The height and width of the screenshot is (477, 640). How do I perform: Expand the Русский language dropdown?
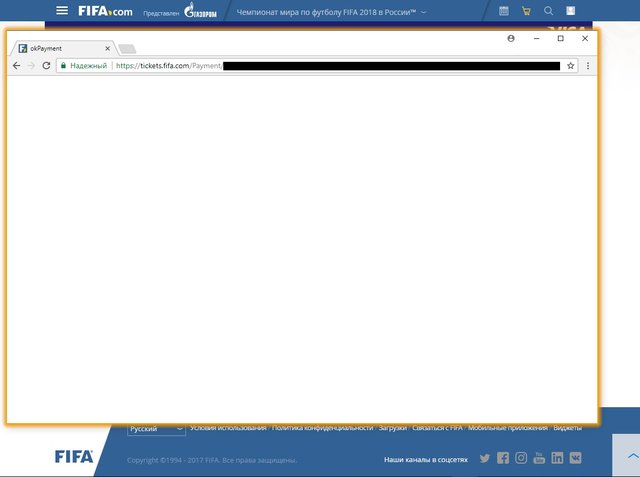pos(156,429)
